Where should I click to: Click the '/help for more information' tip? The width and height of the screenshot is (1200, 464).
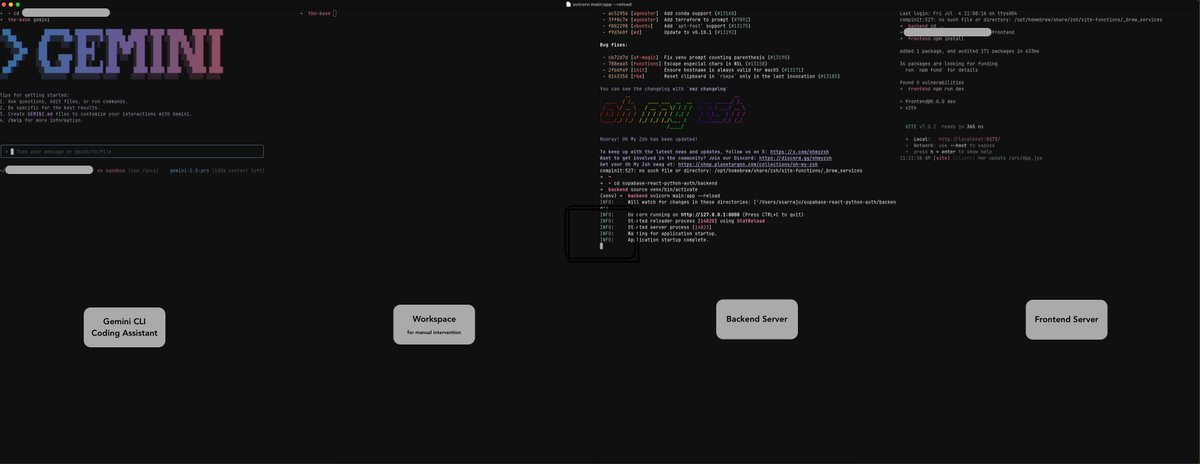click(x=44, y=120)
